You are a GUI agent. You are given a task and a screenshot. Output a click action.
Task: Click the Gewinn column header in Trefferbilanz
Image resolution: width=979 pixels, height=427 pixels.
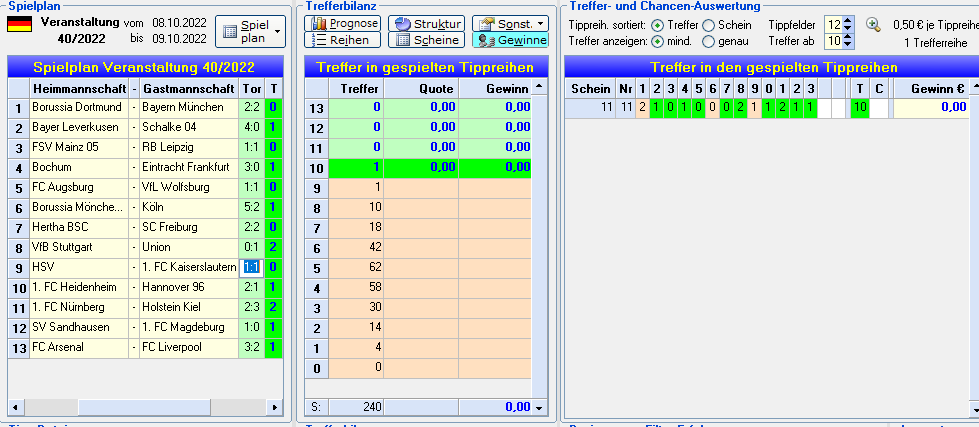495,89
